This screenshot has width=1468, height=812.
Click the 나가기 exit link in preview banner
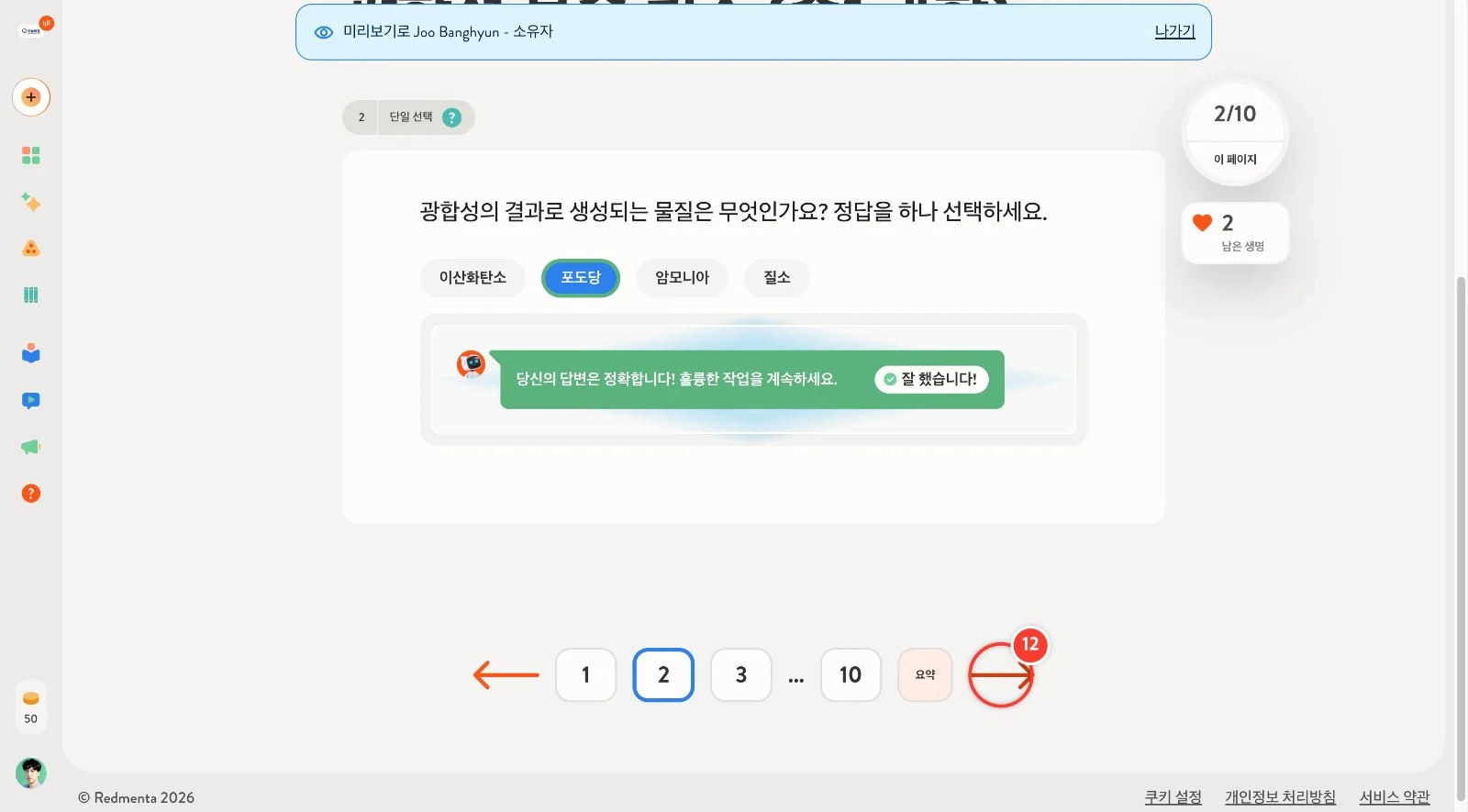[1174, 31]
